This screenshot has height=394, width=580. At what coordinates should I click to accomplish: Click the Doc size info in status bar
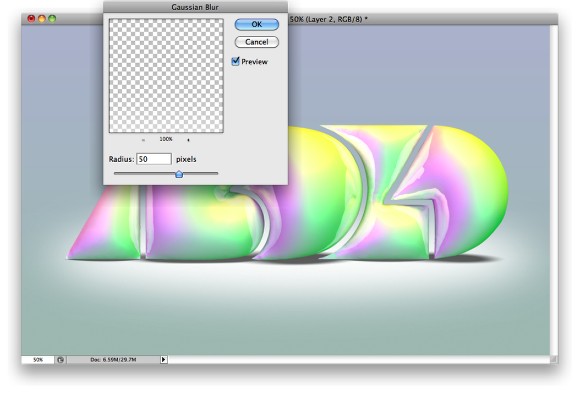point(113,360)
